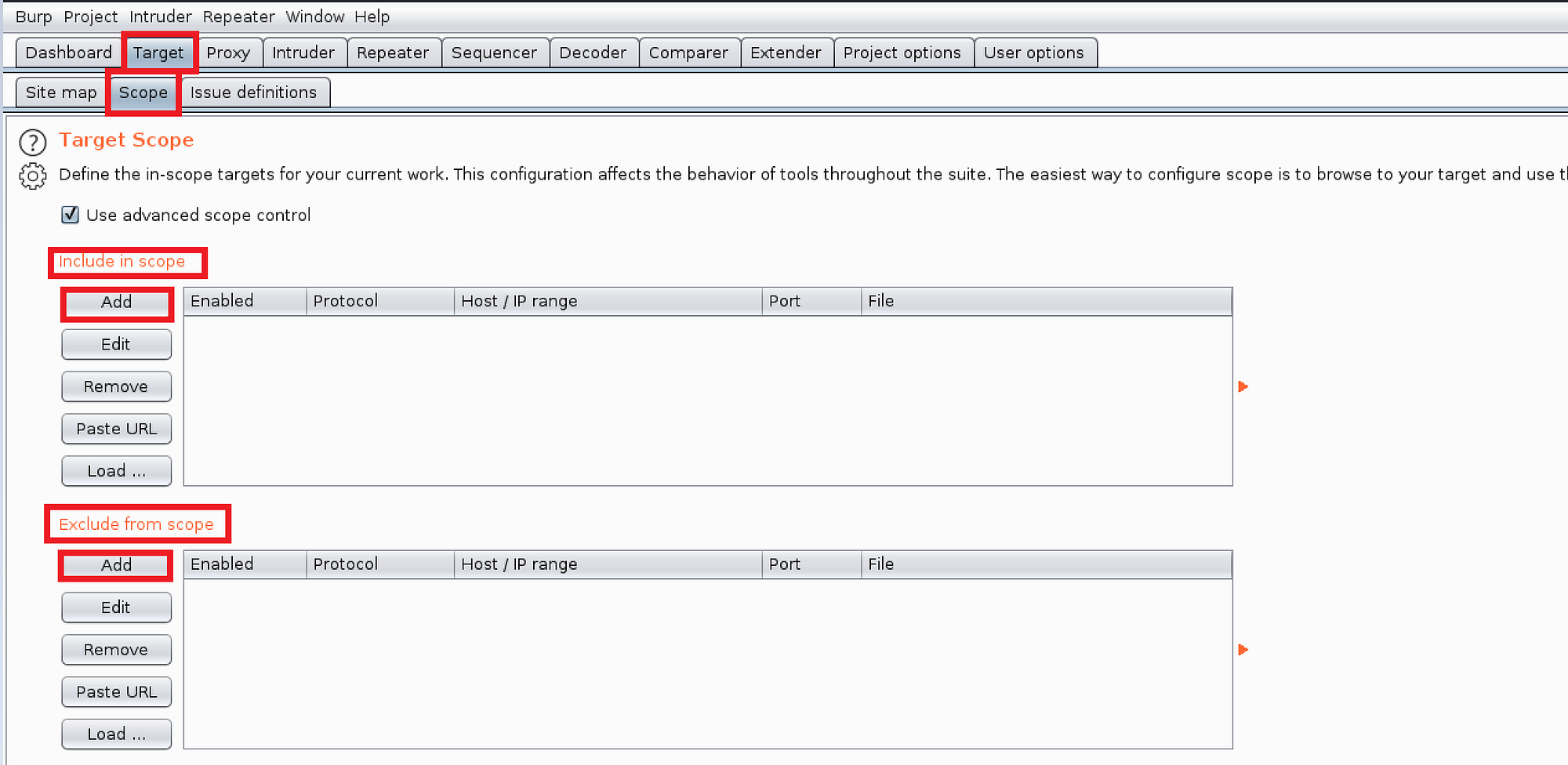The image size is (1568, 765).
Task: Expand the exclude scope panel orange arrow
Action: click(1243, 649)
